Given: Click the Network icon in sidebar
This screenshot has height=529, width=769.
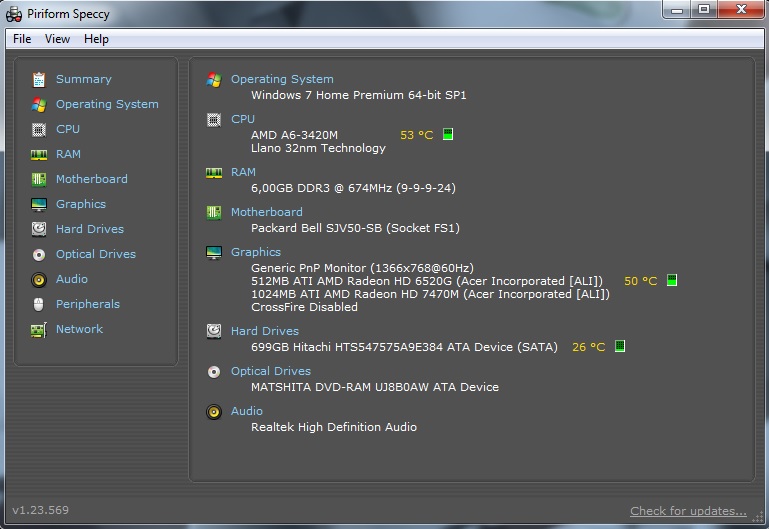Looking at the screenshot, I should coord(39,329).
